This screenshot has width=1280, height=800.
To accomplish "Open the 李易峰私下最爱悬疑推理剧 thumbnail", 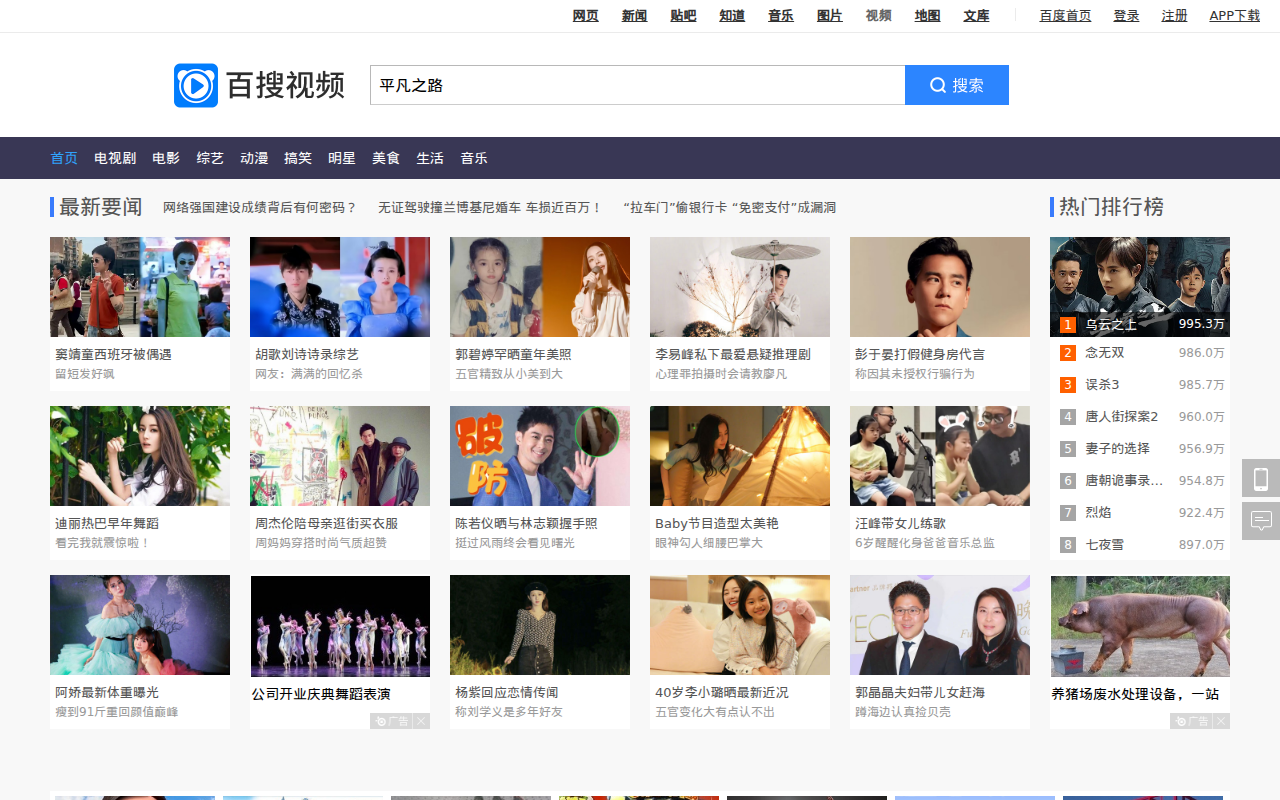I will 740,287.
